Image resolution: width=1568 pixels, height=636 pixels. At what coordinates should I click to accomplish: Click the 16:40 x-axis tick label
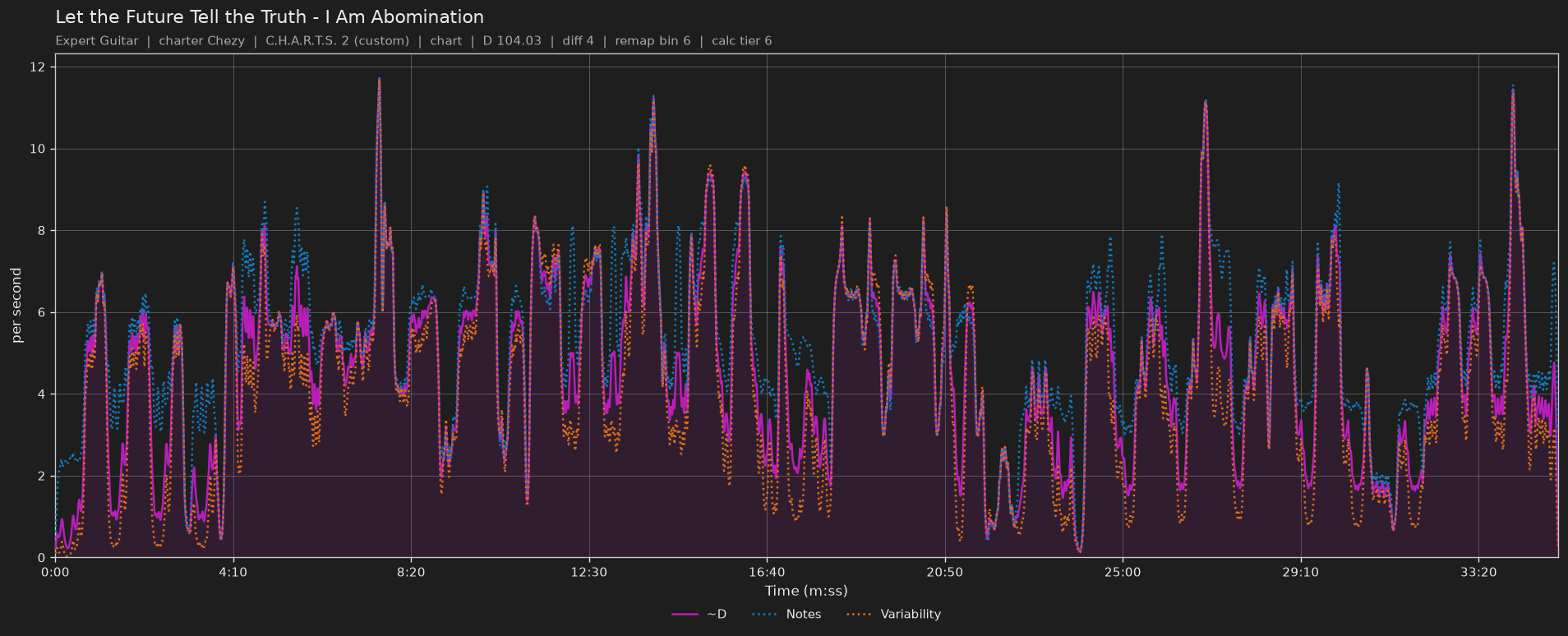[767, 572]
